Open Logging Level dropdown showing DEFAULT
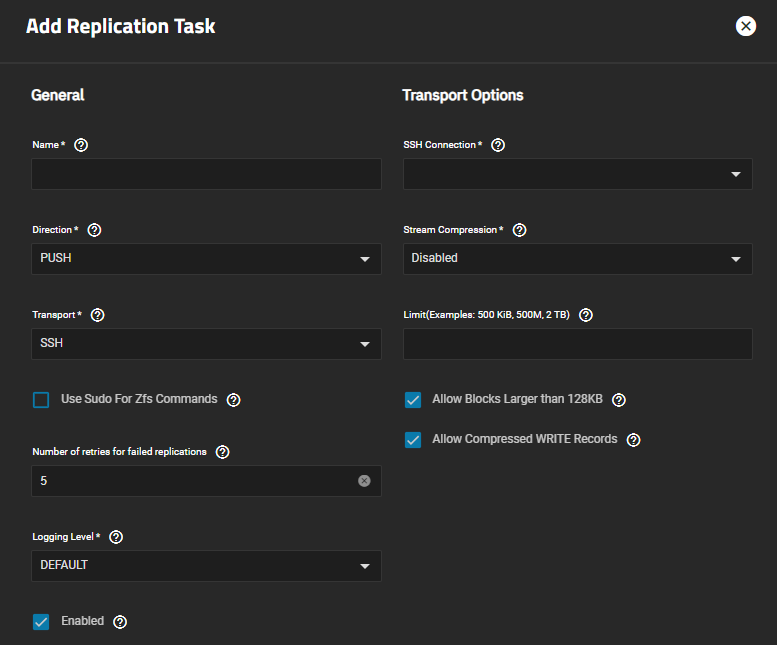Image resolution: width=777 pixels, height=645 pixels. pyautogui.click(x=206, y=566)
